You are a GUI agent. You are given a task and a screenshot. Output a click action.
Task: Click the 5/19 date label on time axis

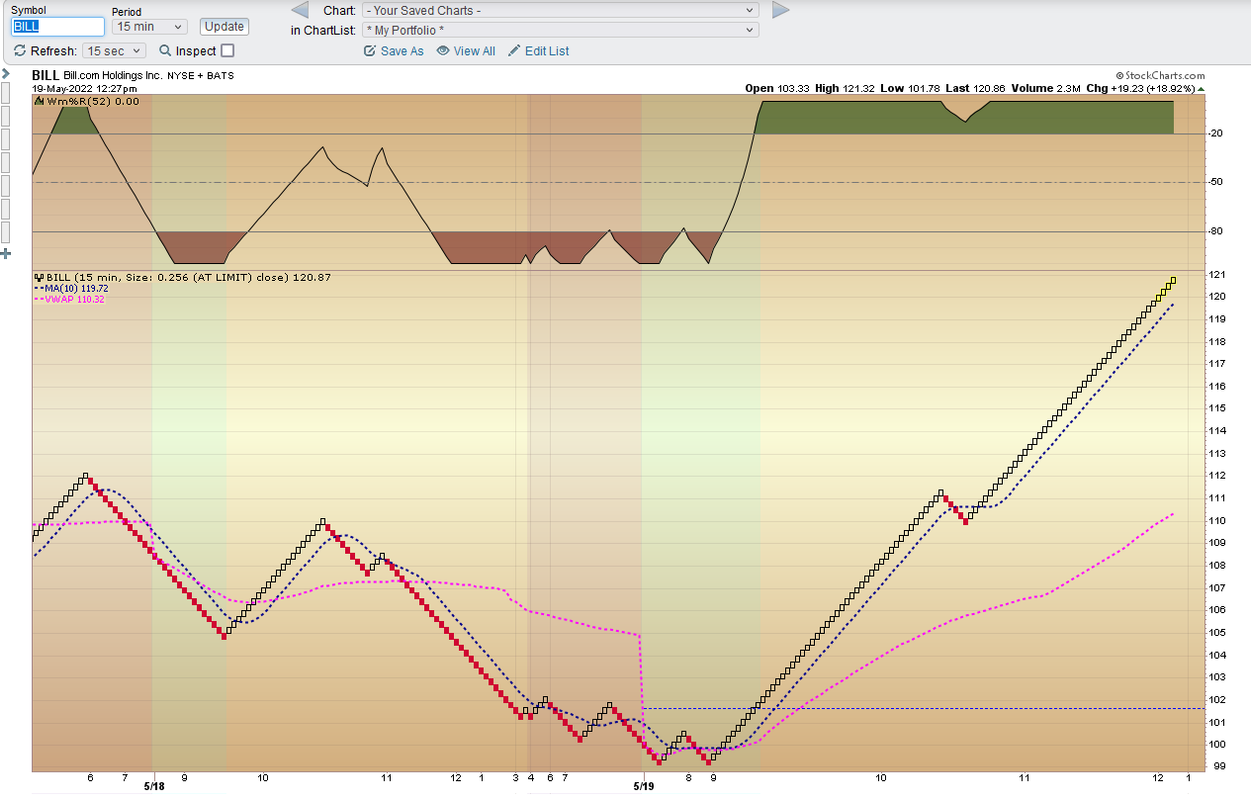pos(644,787)
